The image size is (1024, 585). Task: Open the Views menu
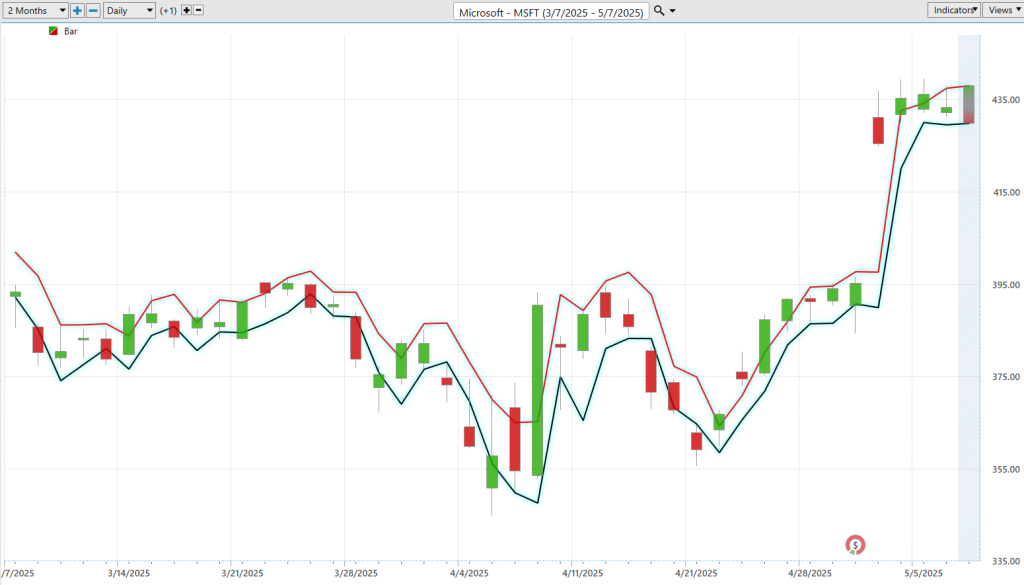point(1002,10)
